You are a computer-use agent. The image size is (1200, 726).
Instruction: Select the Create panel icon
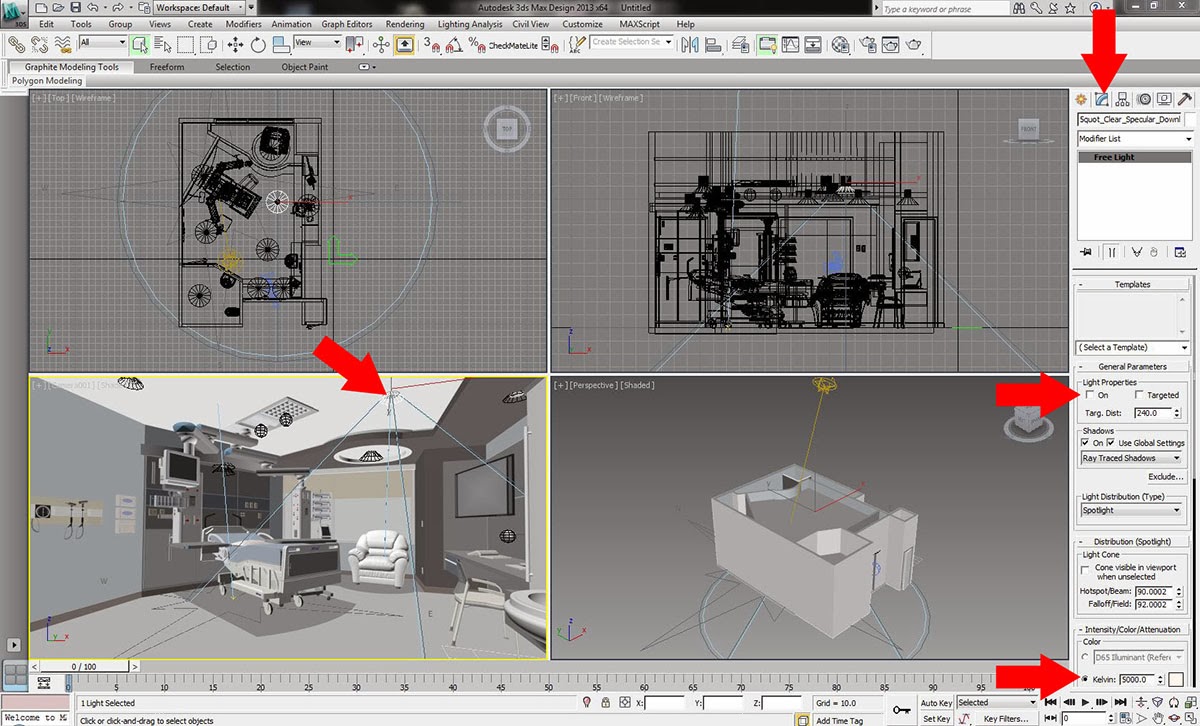(x=1079, y=99)
